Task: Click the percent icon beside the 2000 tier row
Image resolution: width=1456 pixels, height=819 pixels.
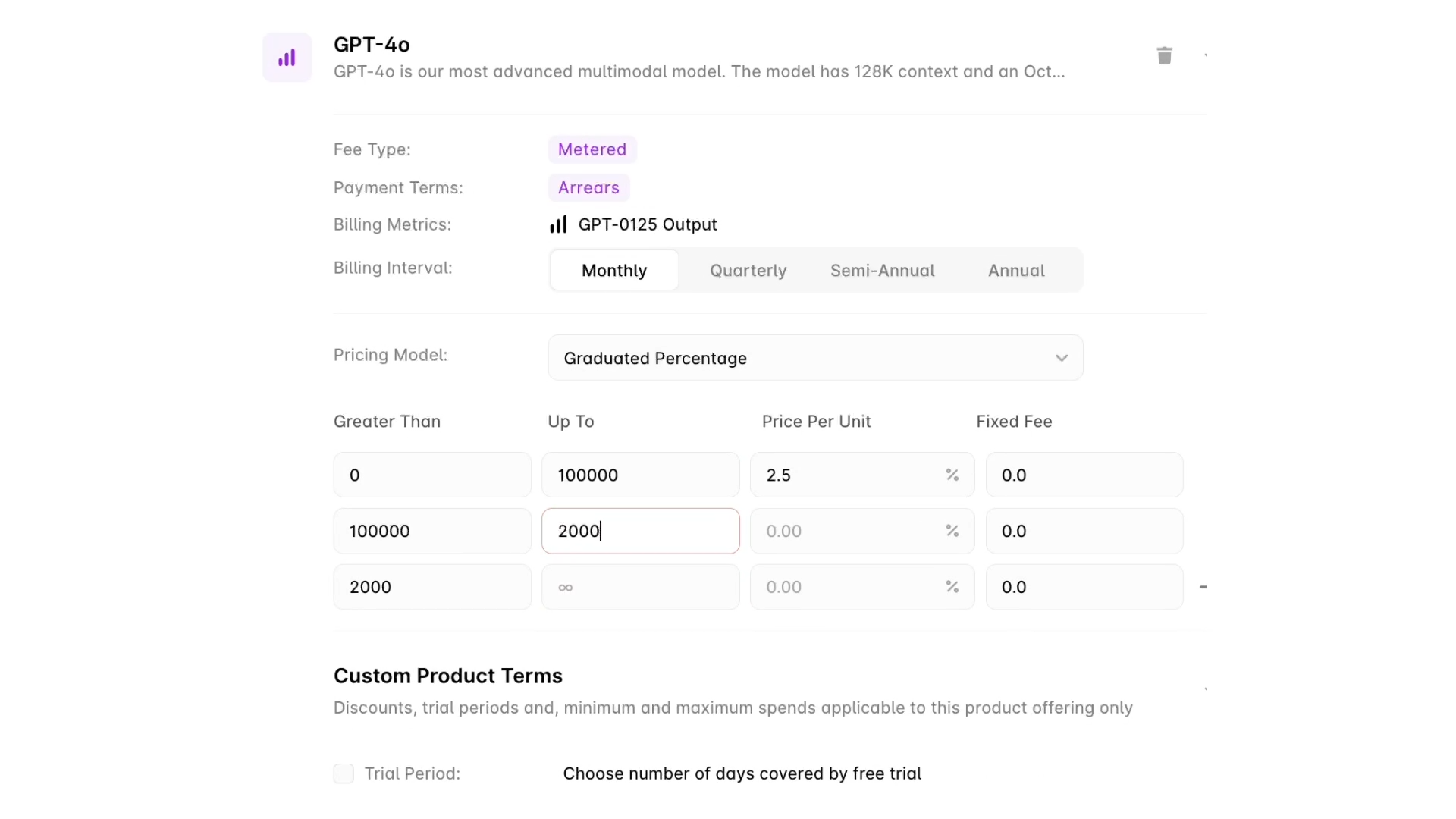Action: point(952,531)
